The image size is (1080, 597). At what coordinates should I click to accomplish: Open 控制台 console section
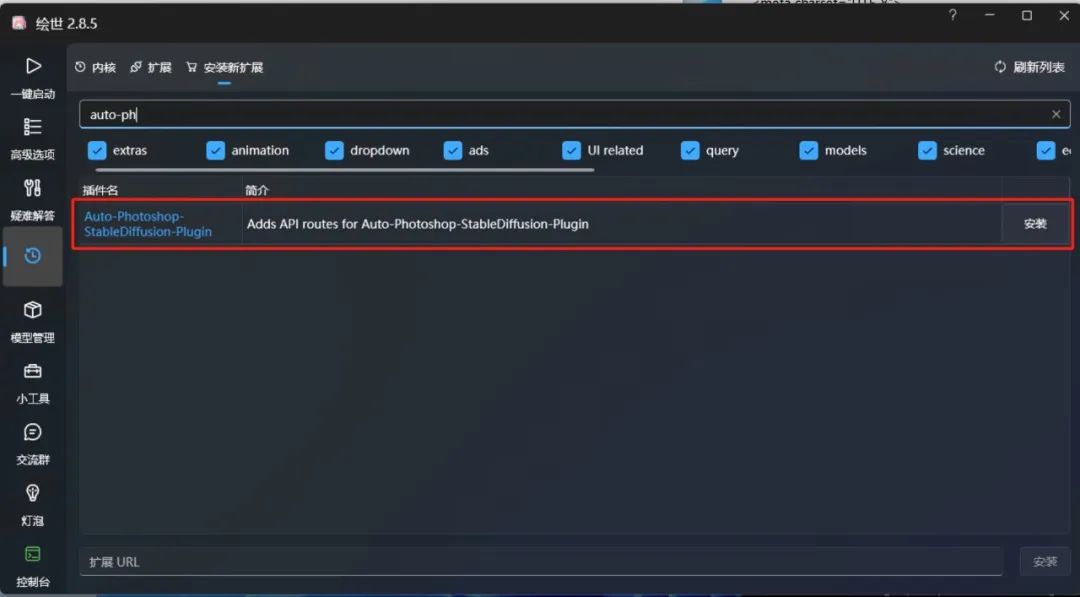[32, 565]
